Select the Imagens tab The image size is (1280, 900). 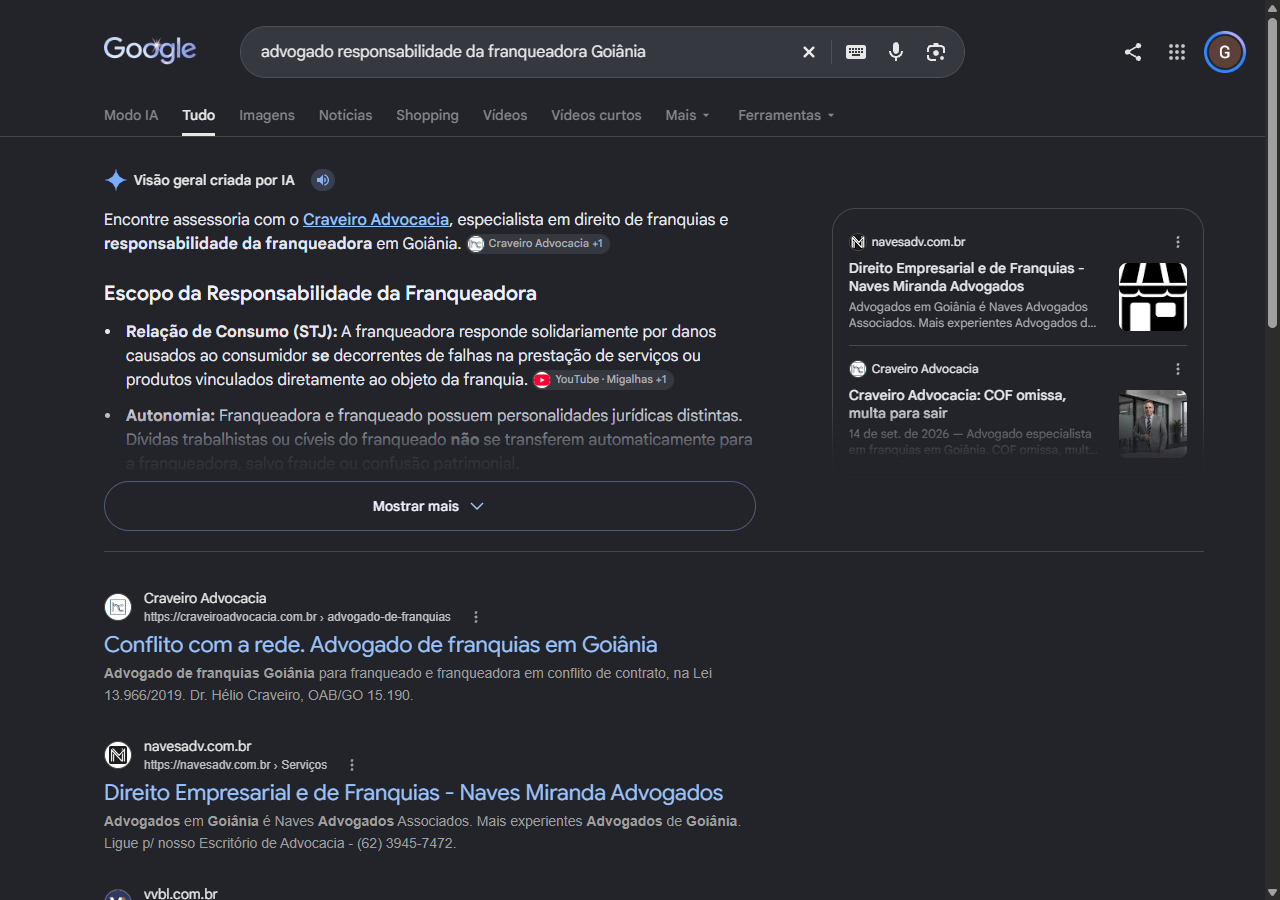267,115
